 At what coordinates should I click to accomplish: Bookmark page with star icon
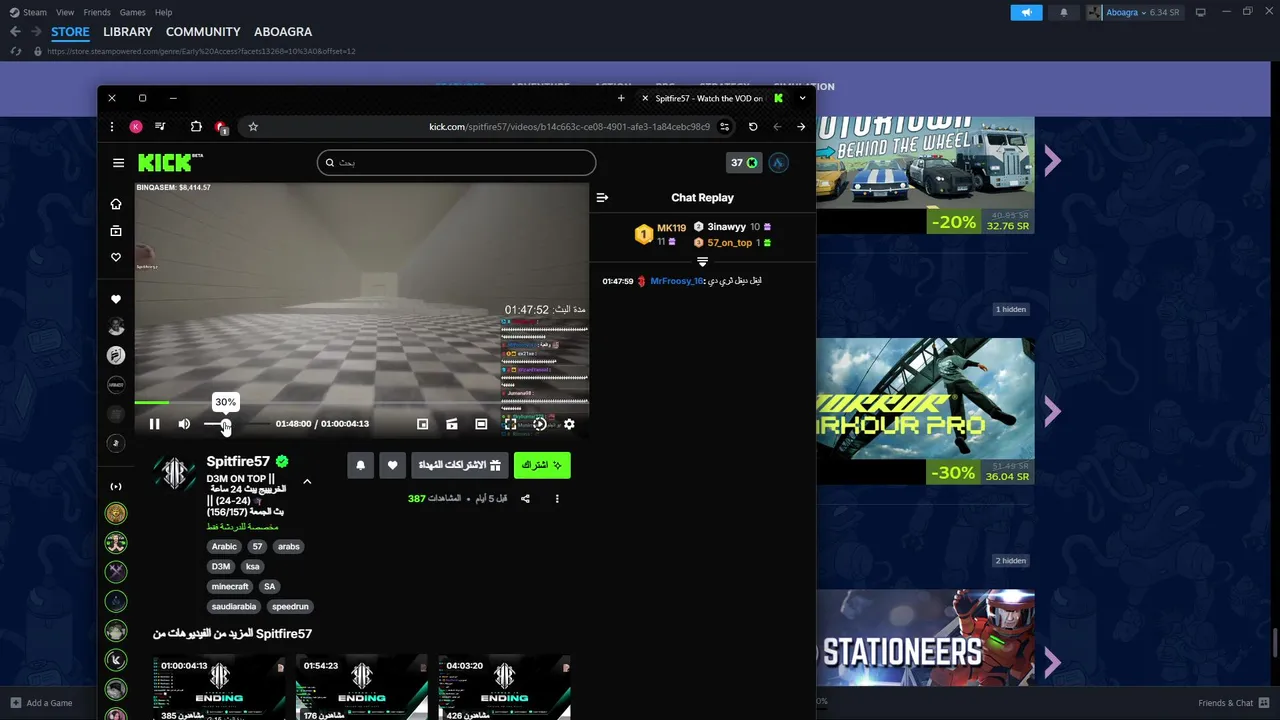[253, 127]
